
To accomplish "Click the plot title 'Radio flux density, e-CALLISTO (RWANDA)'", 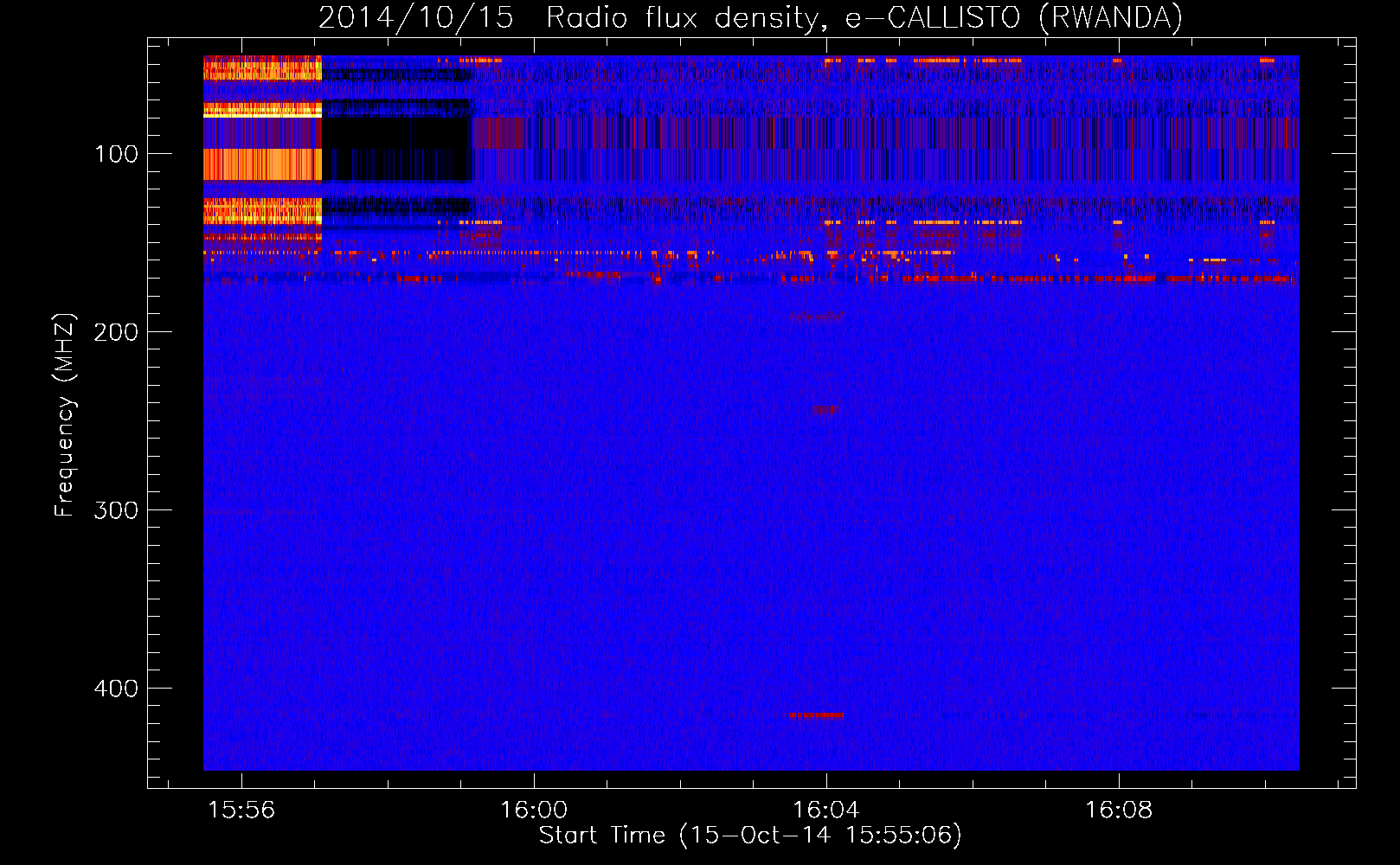I will tap(864, 17).
